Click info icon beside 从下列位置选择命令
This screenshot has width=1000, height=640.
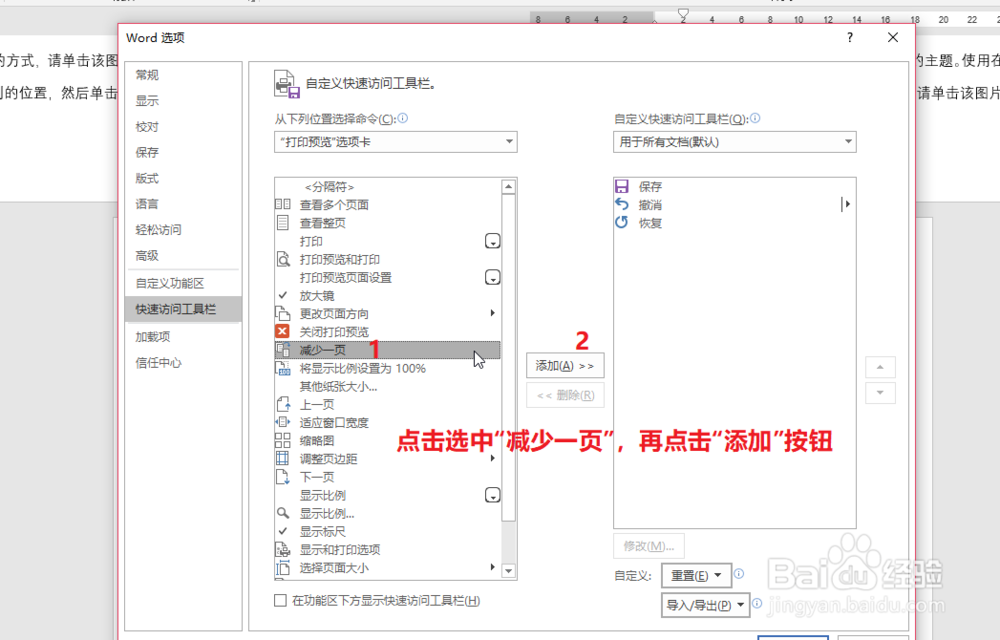(403, 118)
